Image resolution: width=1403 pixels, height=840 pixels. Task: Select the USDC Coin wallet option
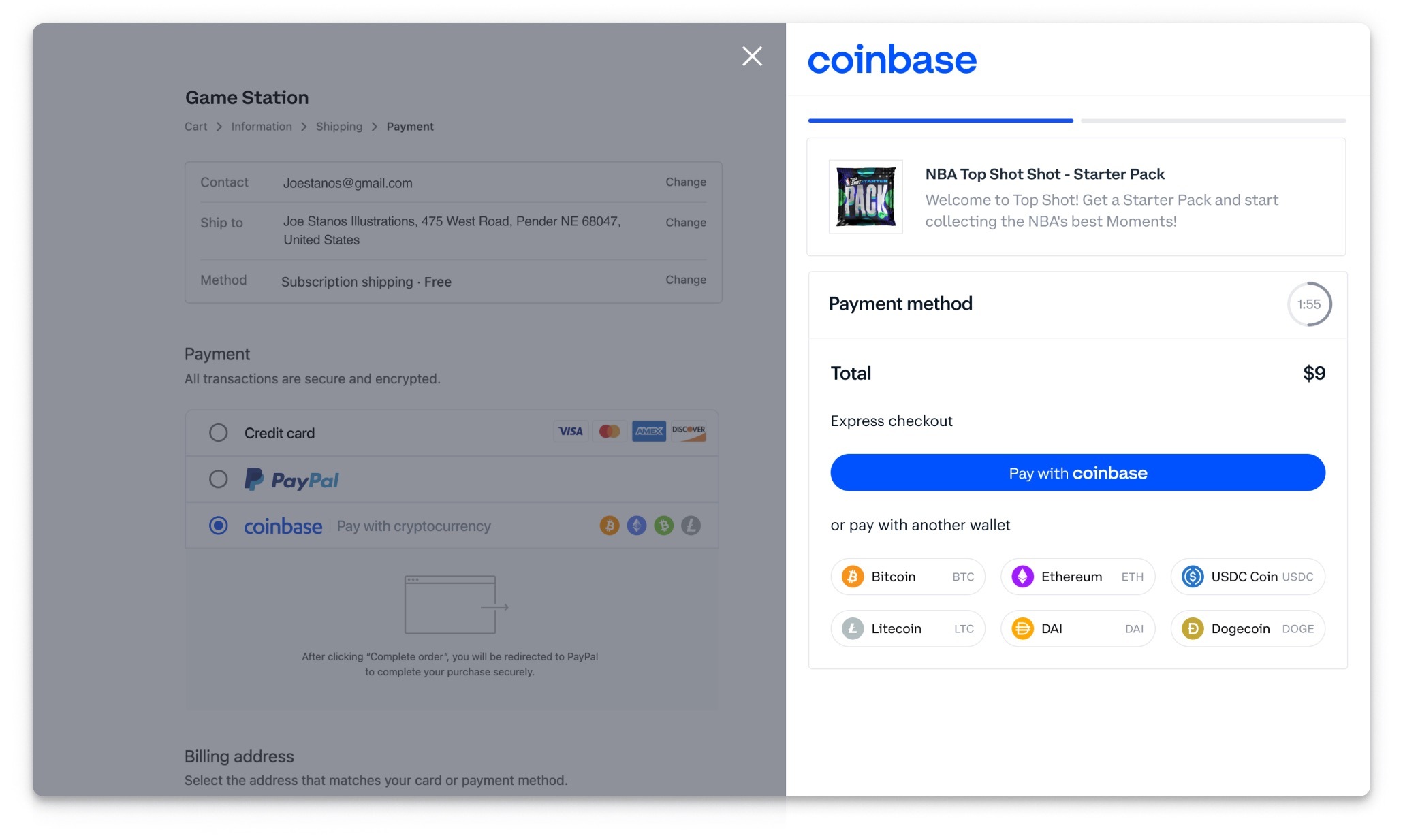(x=1248, y=577)
